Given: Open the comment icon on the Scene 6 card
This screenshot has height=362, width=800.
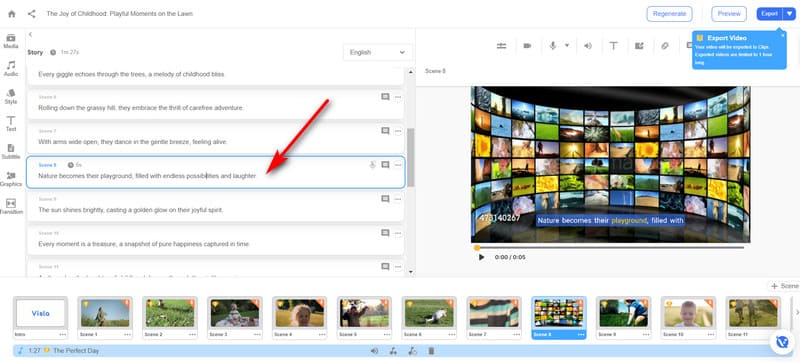Looking at the screenshot, I should point(385,97).
